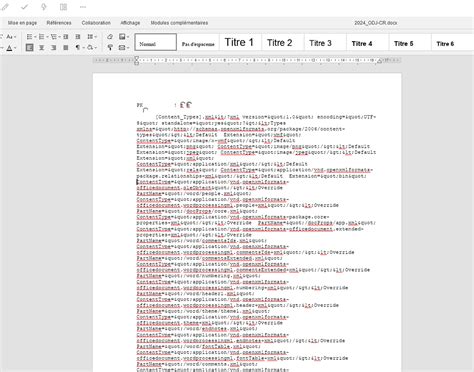Click the PartName /word/theme/theme1.xml line

[x=203, y=311]
